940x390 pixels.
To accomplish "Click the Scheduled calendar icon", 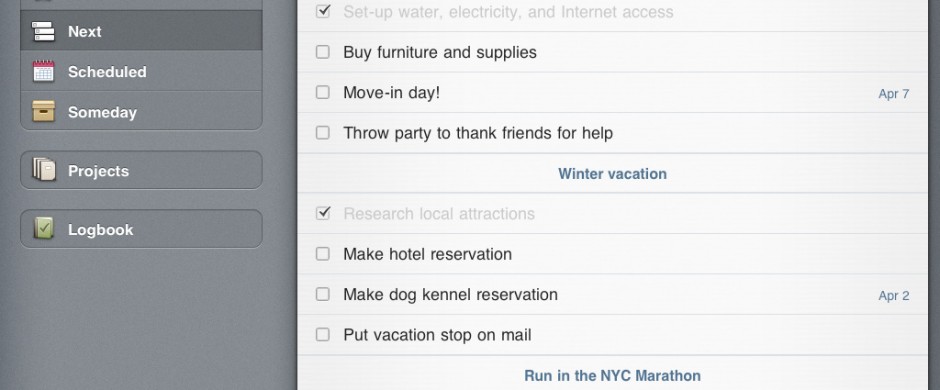I will click(x=43, y=71).
